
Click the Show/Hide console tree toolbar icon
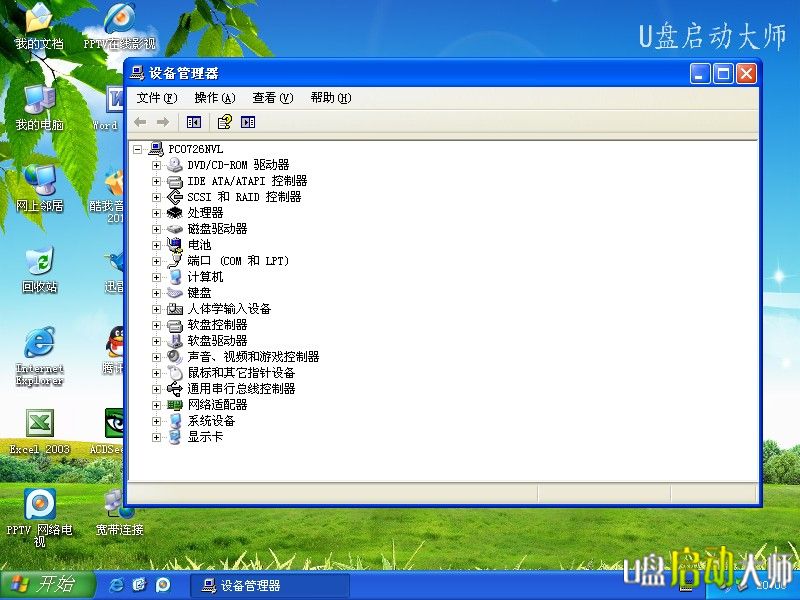tap(194, 122)
